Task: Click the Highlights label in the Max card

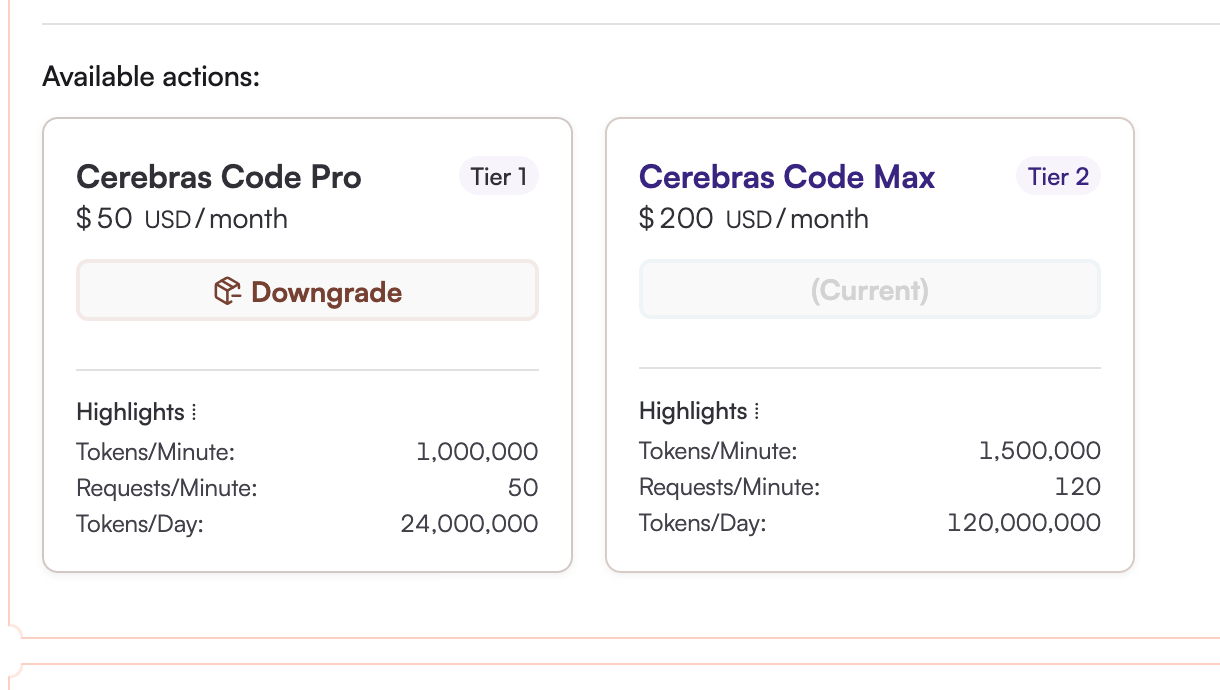Action: 693,411
